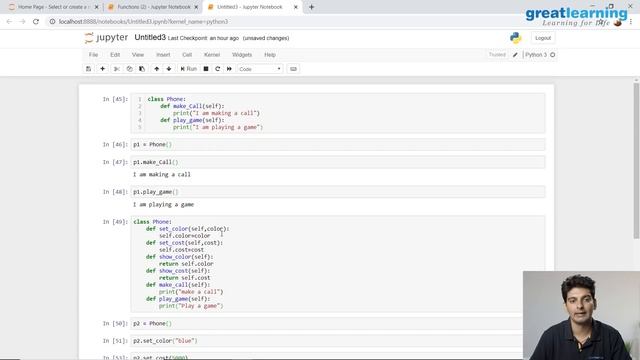
Task: Rename notebook title Untitled3
Action: [x=150, y=38]
